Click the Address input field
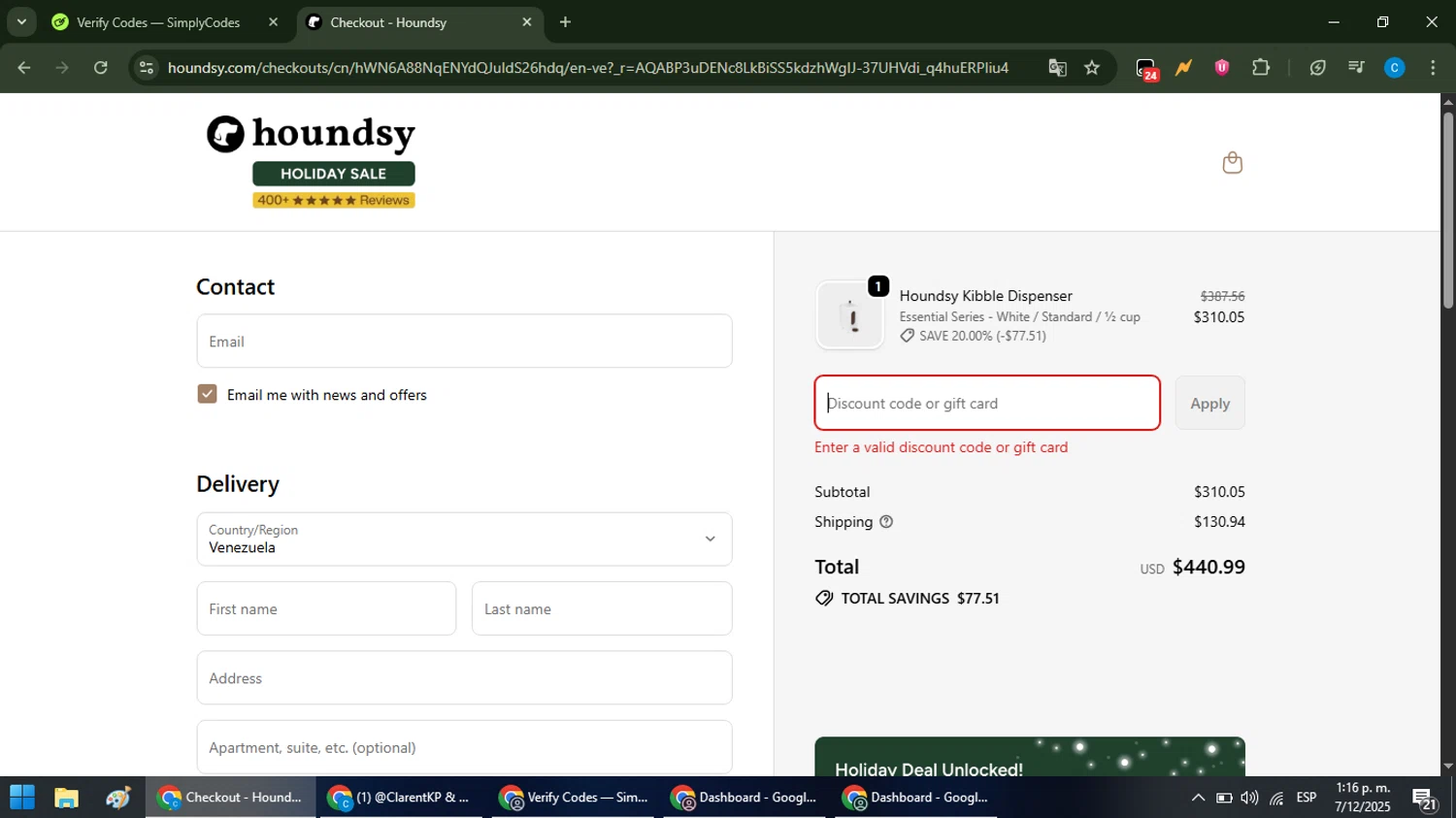Viewport: 1456px width, 818px height. point(464,678)
